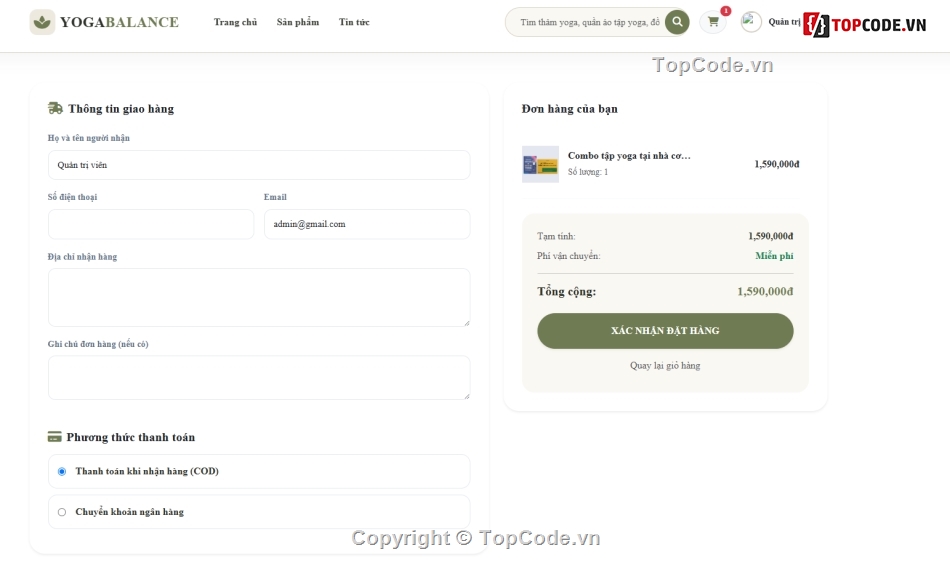Screen dimensions: 950x566
Task: Click the search magnifier button
Action: pos(677,22)
